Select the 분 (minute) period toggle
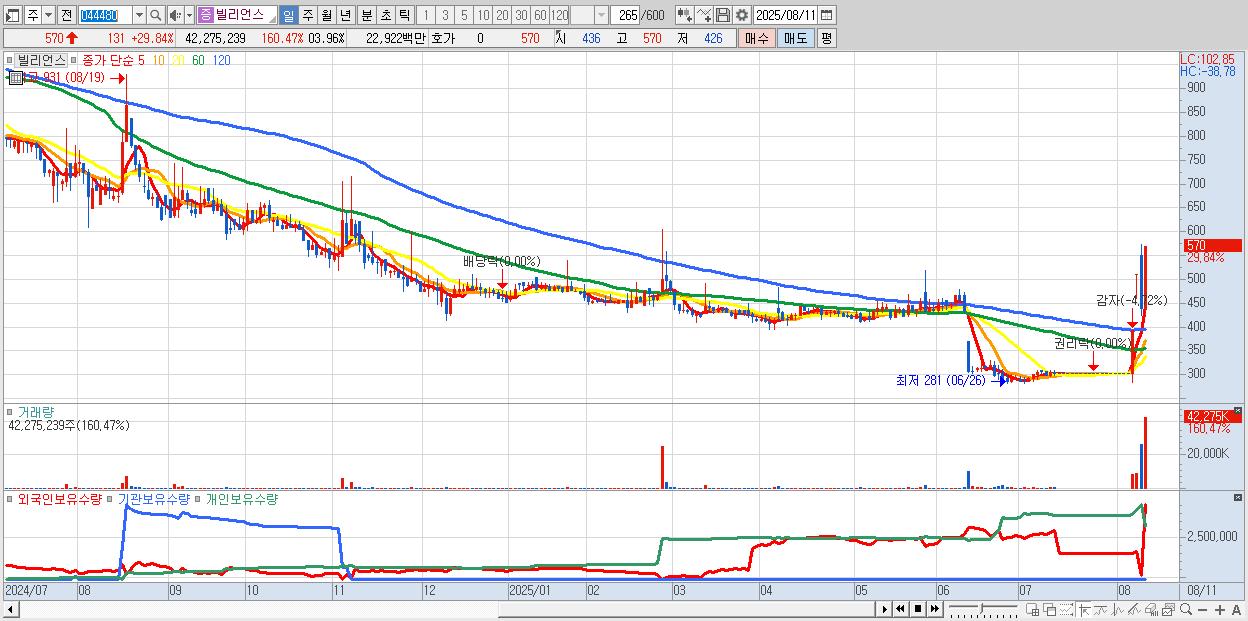 pyautogui.click(x=366, y=15)
